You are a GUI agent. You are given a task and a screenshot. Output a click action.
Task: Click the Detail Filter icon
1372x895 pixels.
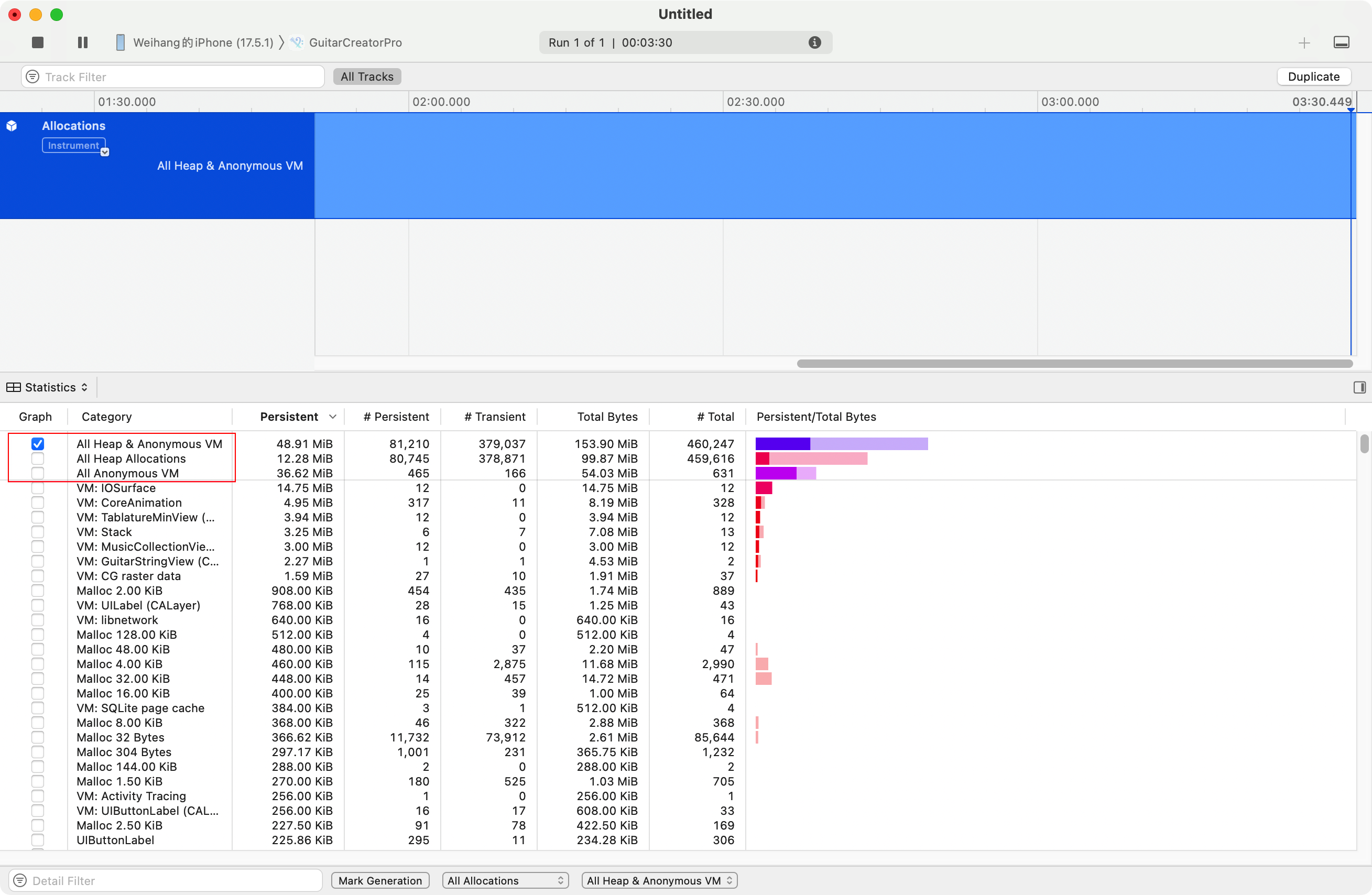[20, 880]
